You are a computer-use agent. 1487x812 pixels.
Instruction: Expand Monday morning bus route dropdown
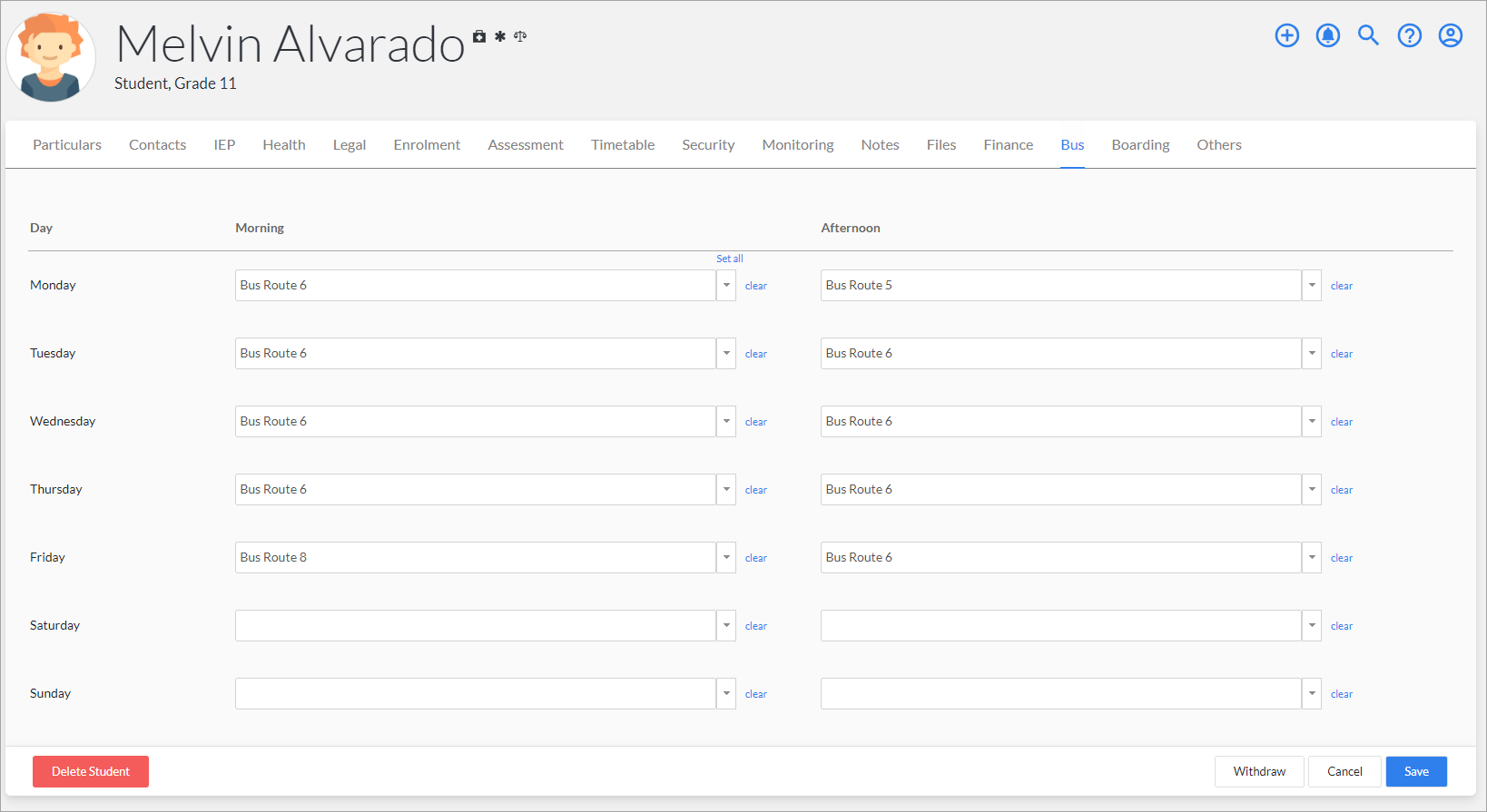(725, 285)
